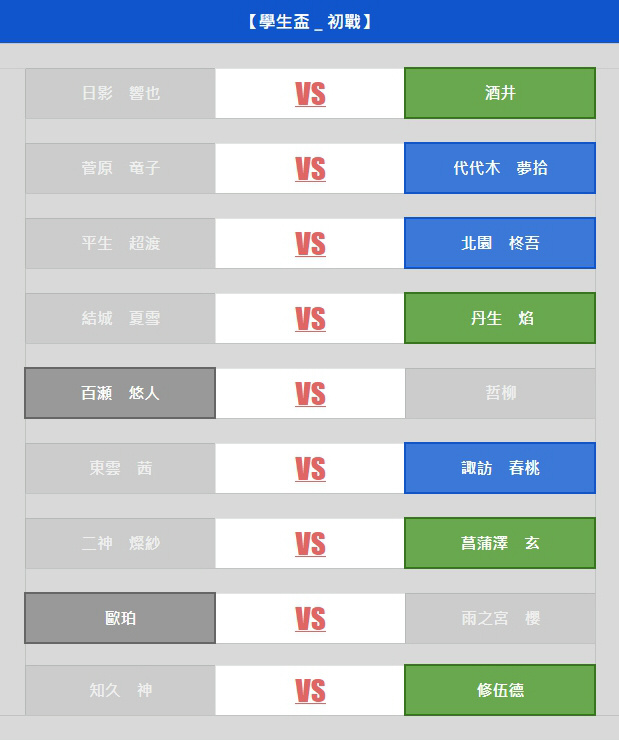Select green 修伍德 cell

coord(500,690)
